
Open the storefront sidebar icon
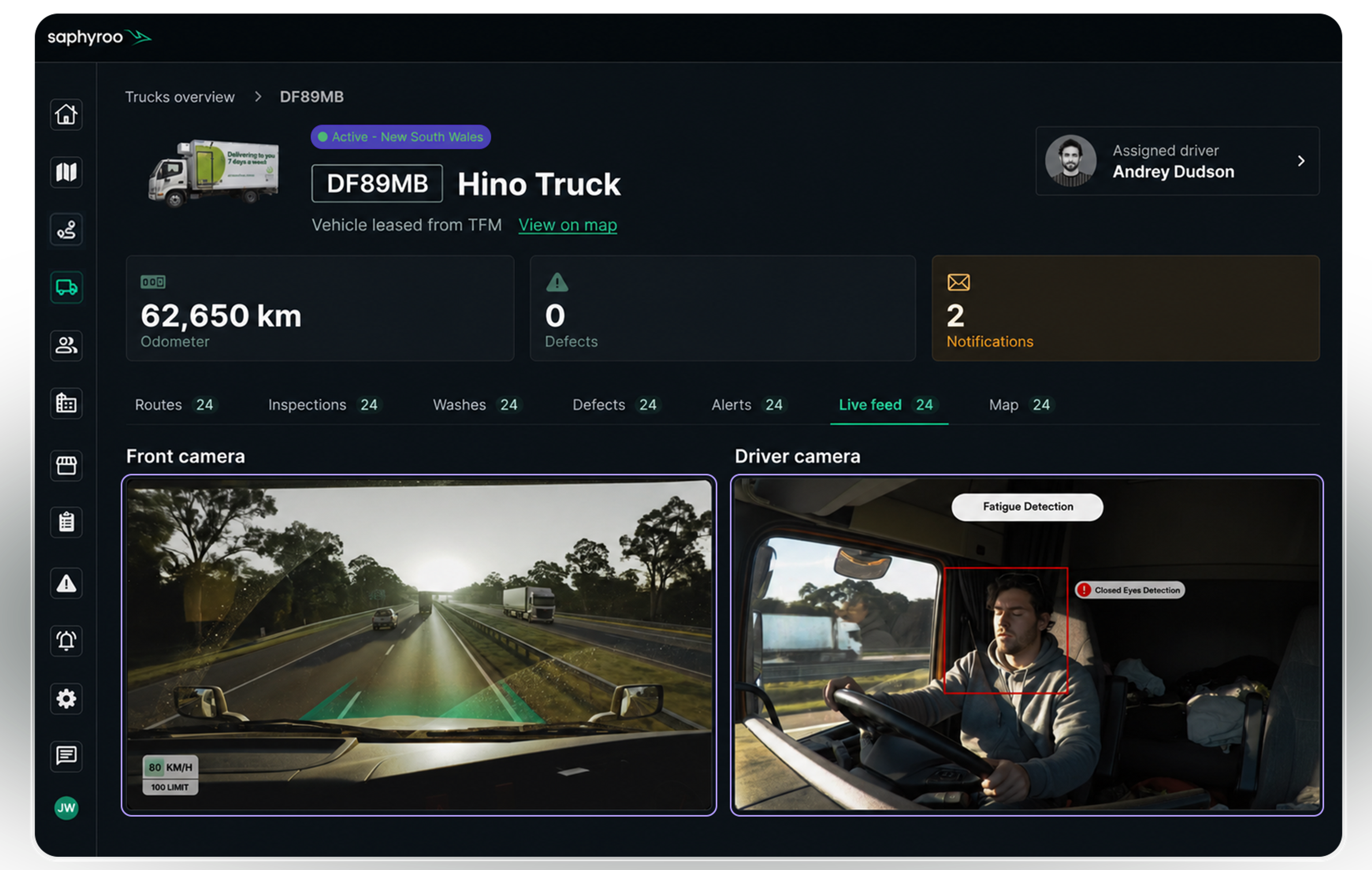(66, 466)
